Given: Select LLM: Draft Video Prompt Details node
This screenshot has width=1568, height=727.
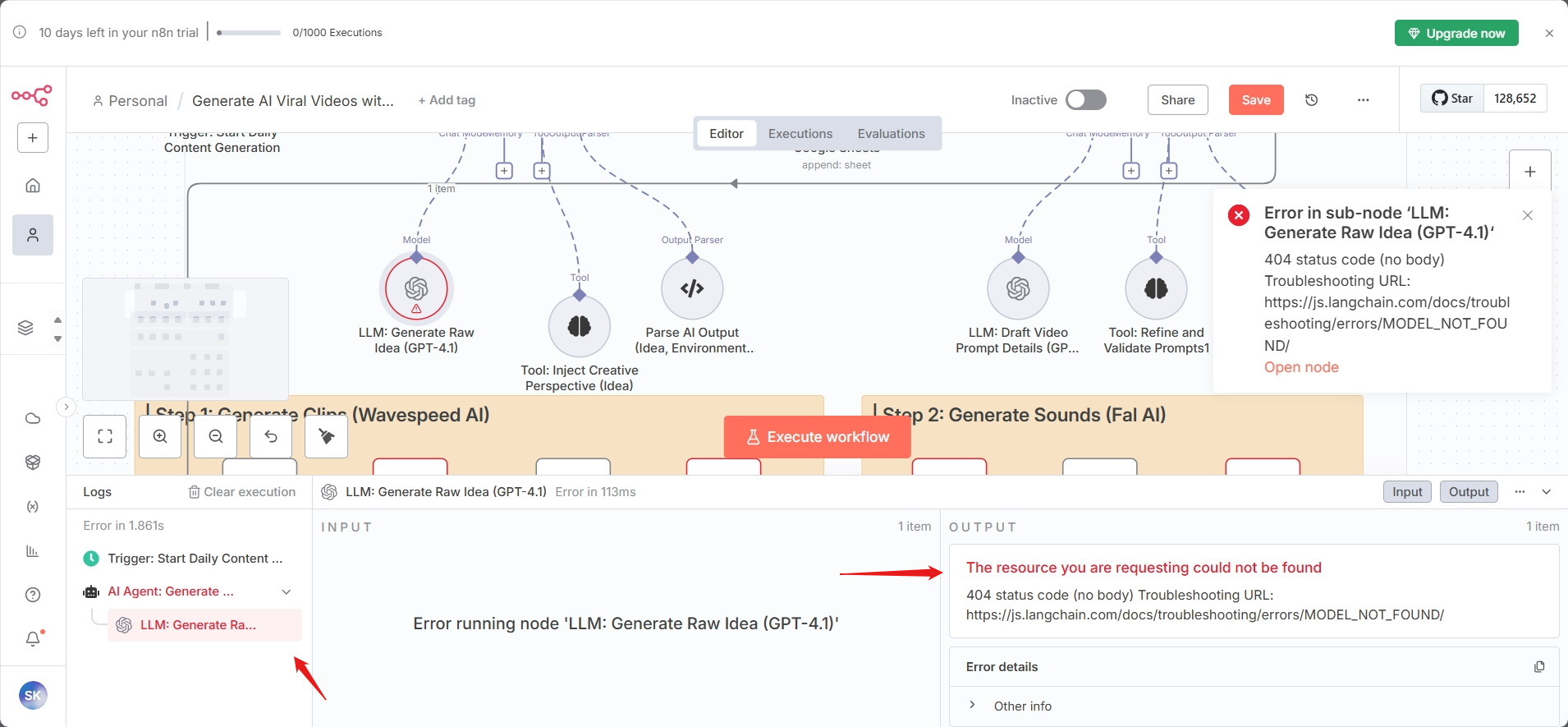Looking at the screenshot, I should pos(1018,288).
